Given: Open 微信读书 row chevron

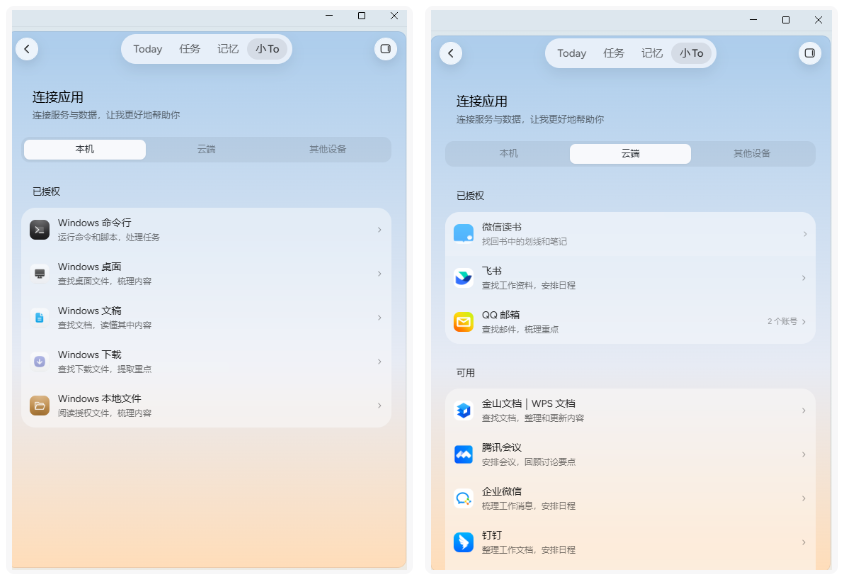Looking at the screenshot, I should click(x=804, y=234).
